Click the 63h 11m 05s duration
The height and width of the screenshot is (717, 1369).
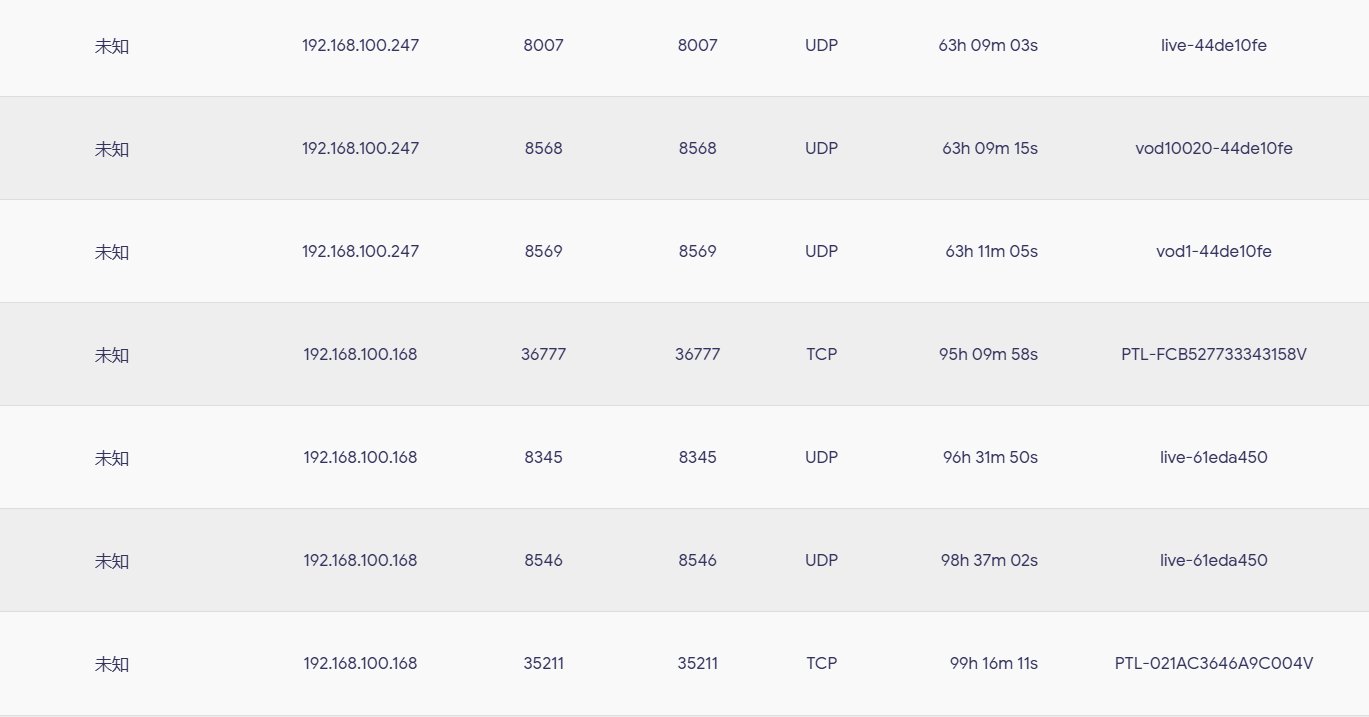991,251
